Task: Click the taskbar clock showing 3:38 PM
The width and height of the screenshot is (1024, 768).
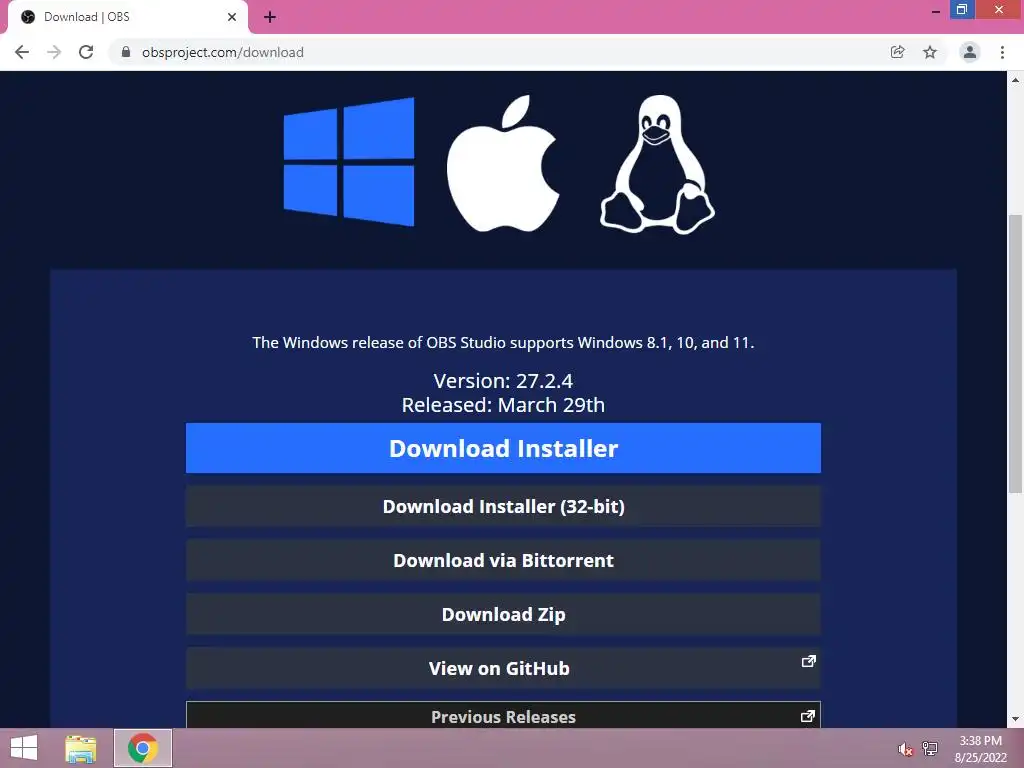Action: [980, 748]
